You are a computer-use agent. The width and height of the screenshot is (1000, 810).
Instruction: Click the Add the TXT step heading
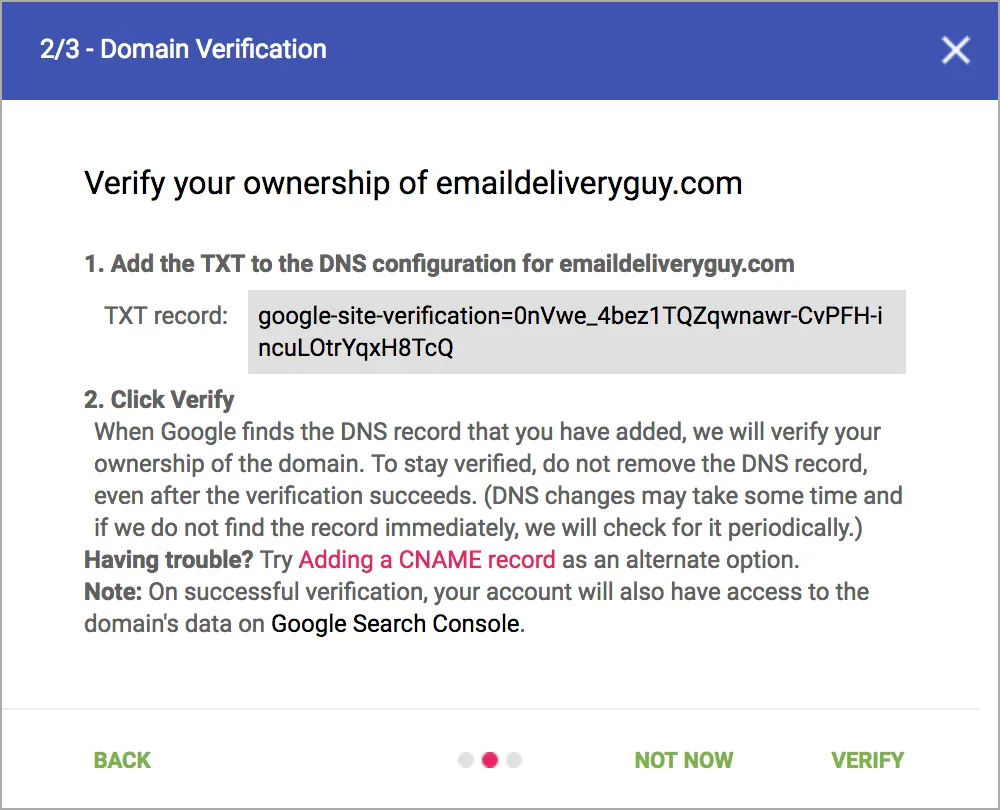click(x=439, y=264)
